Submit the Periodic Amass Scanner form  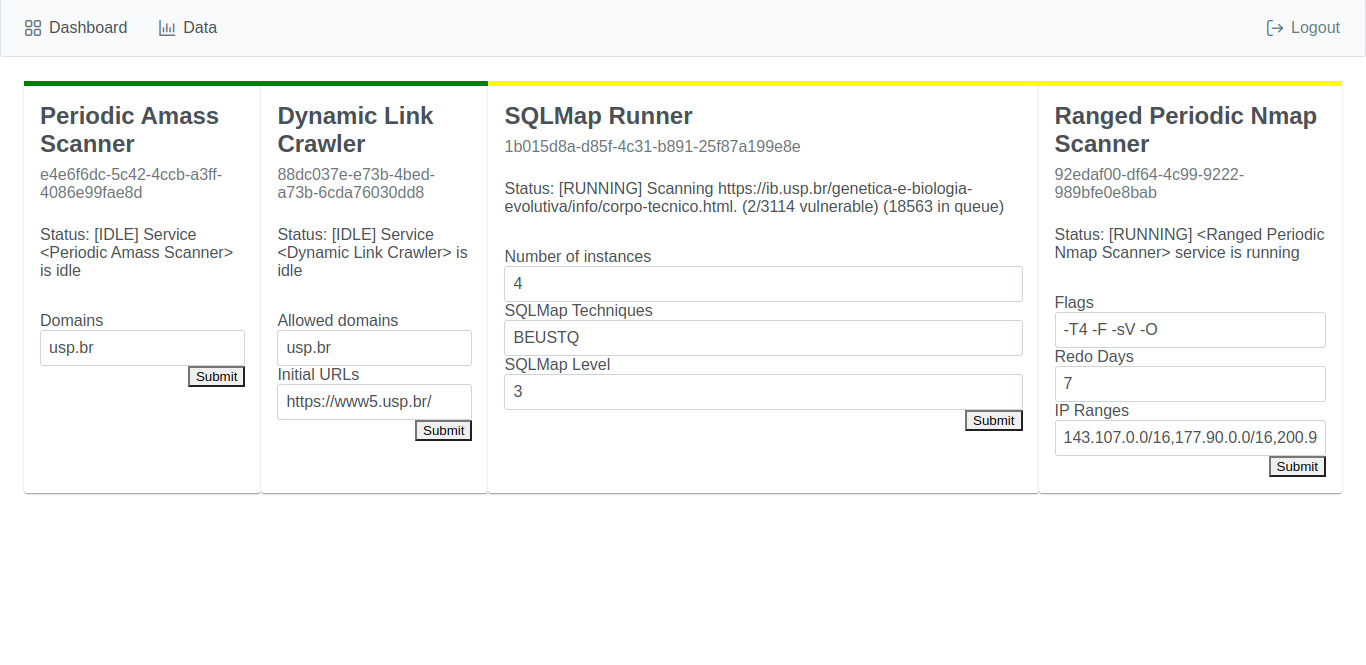pos(216,376)
